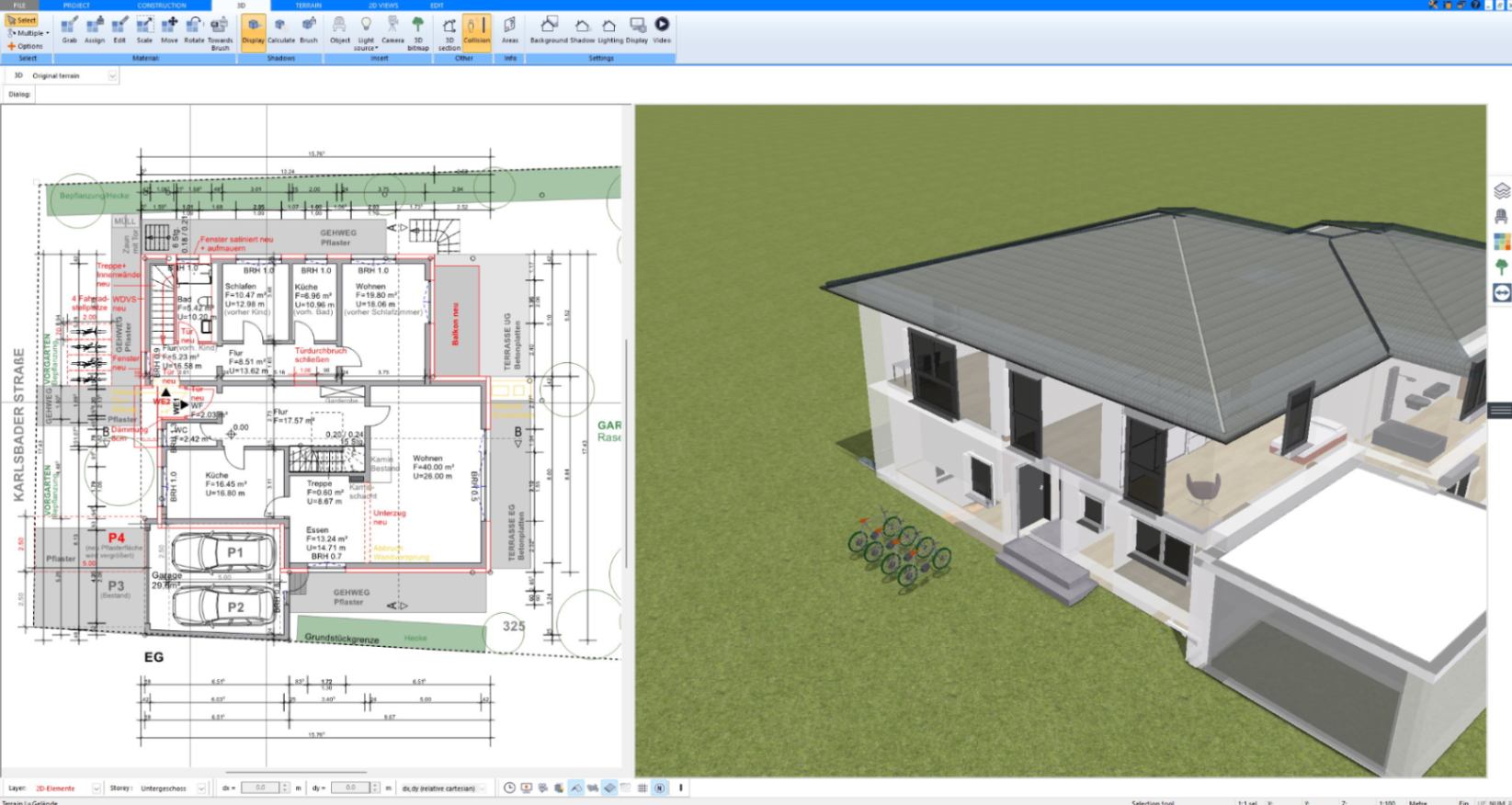Pick the Rotate material tool

(x=194, y=30)
